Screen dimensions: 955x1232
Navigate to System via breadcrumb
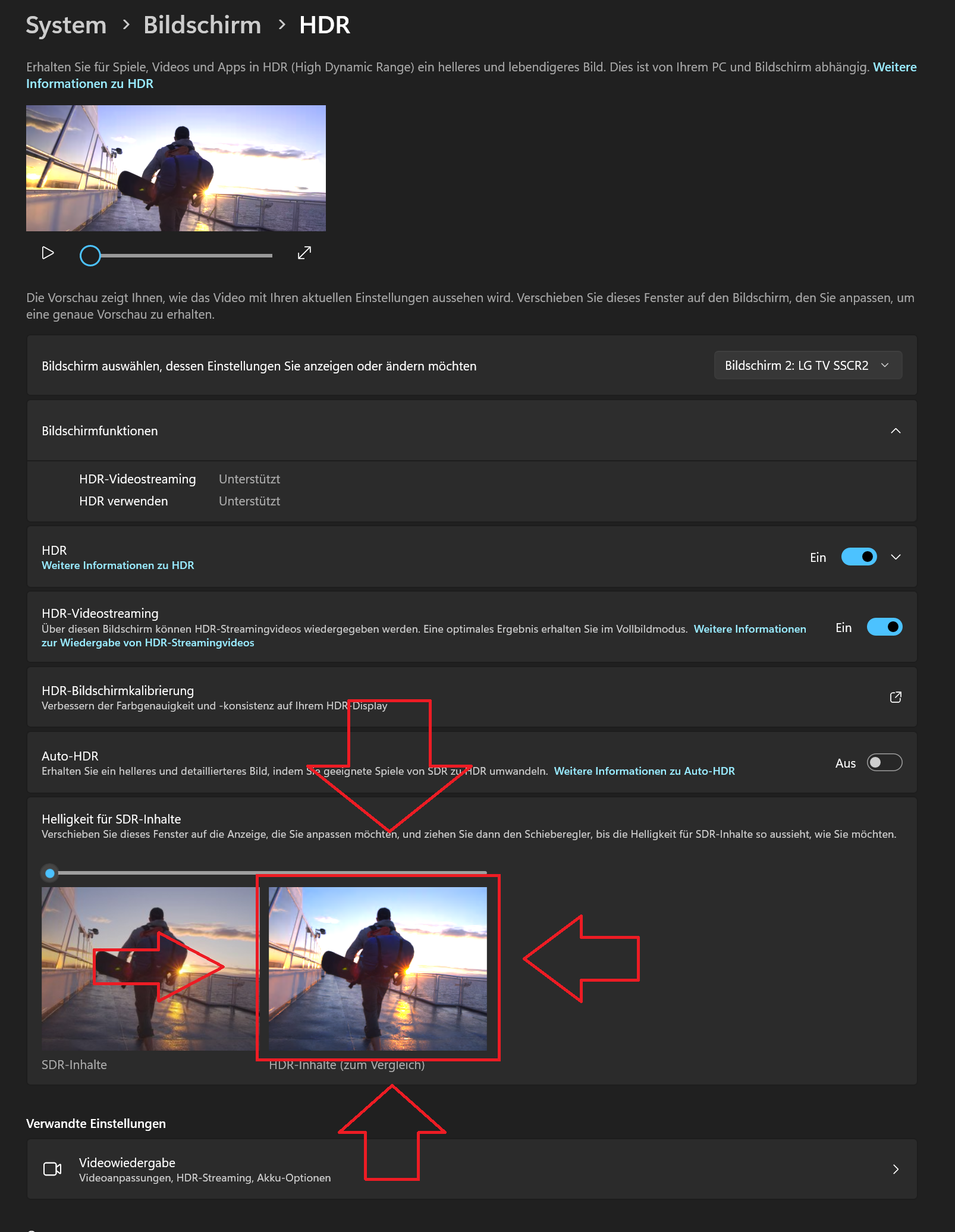pyautogui.click(x=66, y=24)
